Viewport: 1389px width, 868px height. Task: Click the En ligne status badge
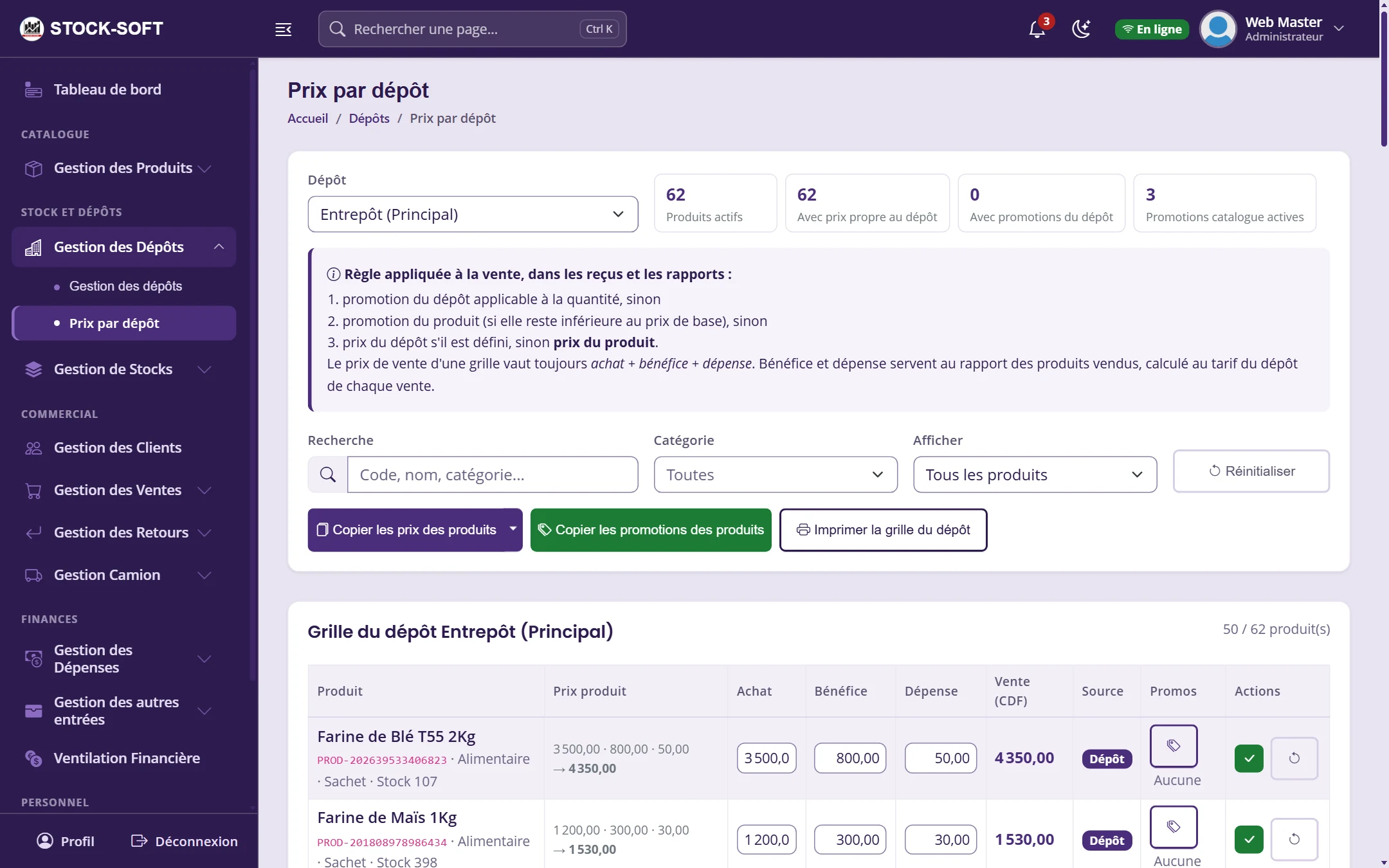(1152, 29)
